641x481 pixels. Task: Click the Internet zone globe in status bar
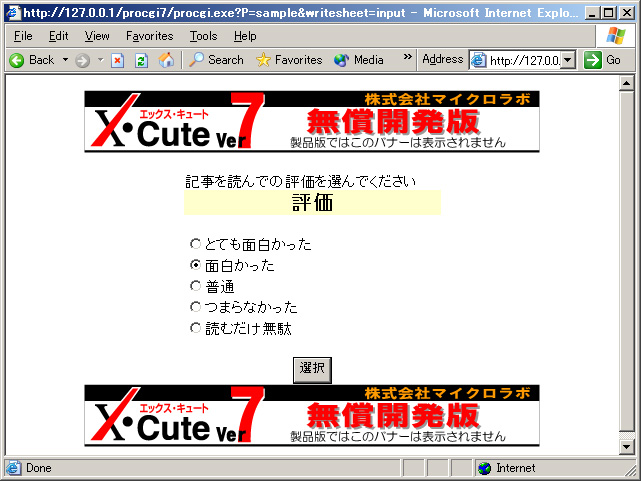[484, 468]
